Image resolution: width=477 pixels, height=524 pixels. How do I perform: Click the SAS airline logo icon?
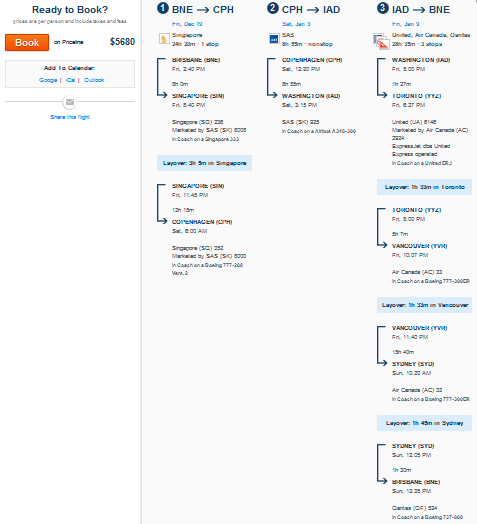click(x=274, y=39)
